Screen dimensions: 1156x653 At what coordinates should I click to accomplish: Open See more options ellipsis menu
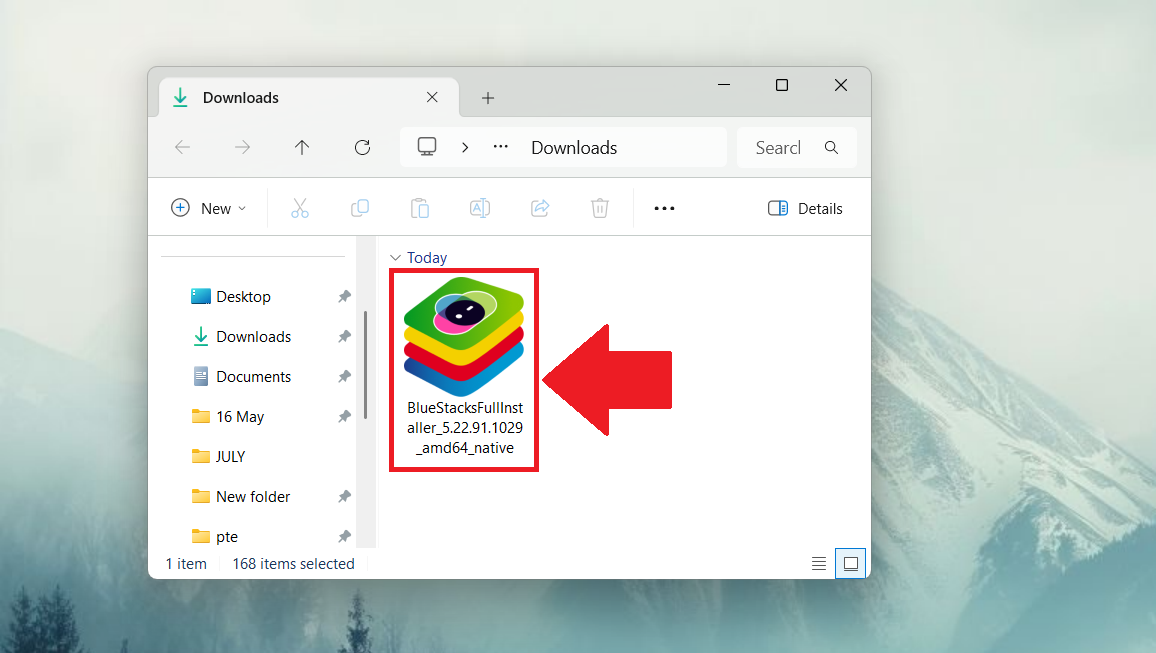point(664,208)
